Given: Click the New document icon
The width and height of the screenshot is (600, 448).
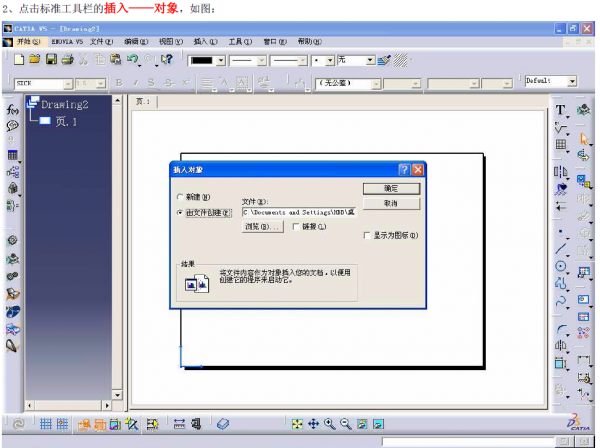Looking at the screenshot, I should [x=19, y=59].
